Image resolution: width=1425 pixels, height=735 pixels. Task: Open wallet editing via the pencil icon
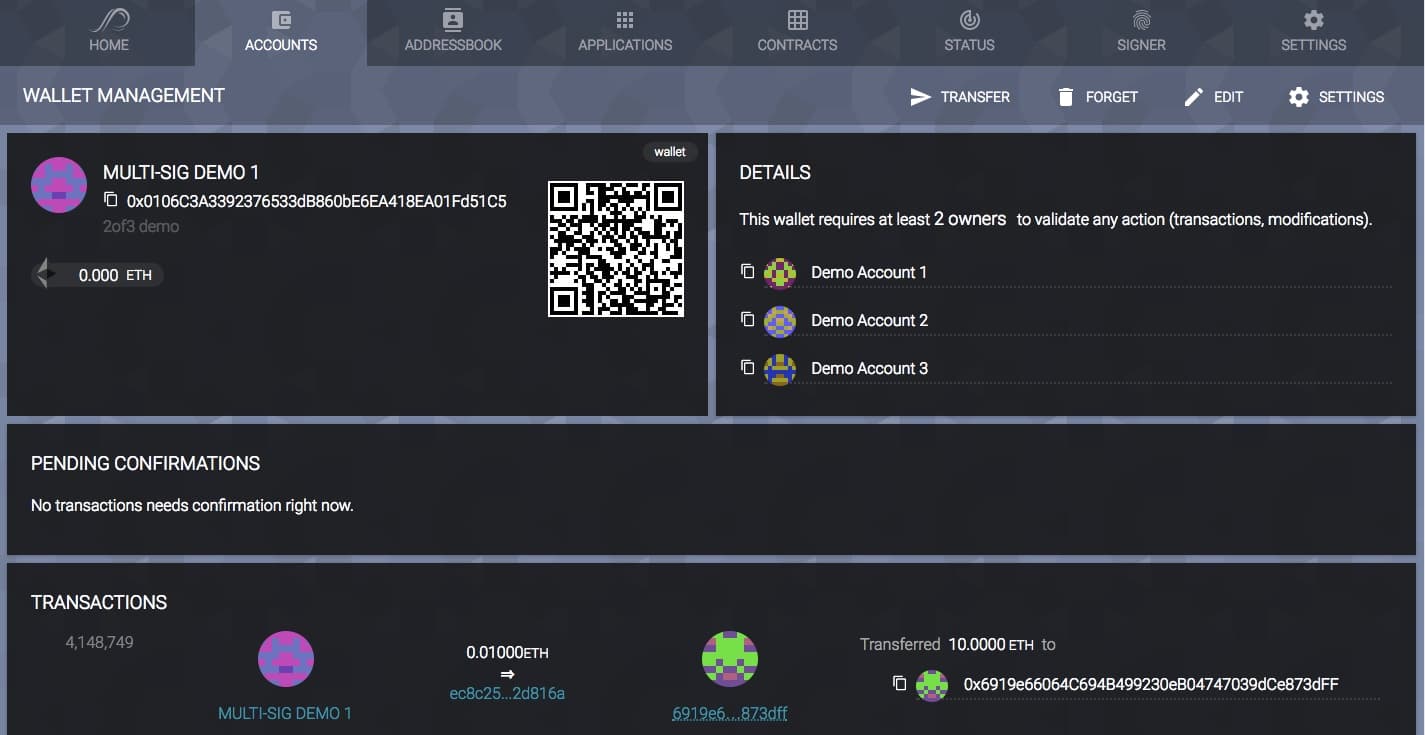[x=1193, y=96]
